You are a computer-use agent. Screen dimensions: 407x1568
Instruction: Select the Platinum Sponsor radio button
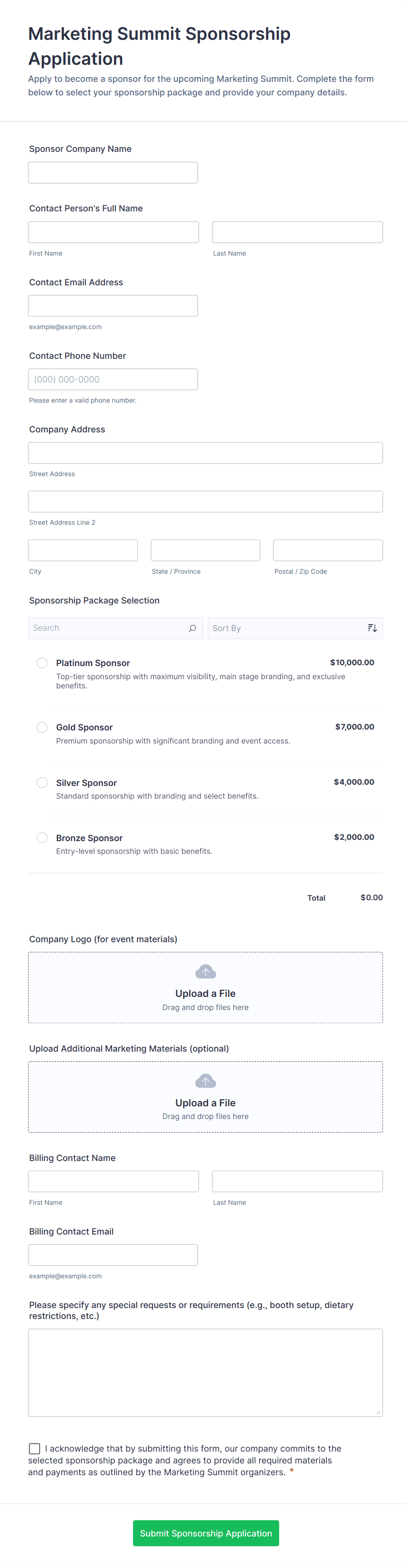[x=42, y=663]
